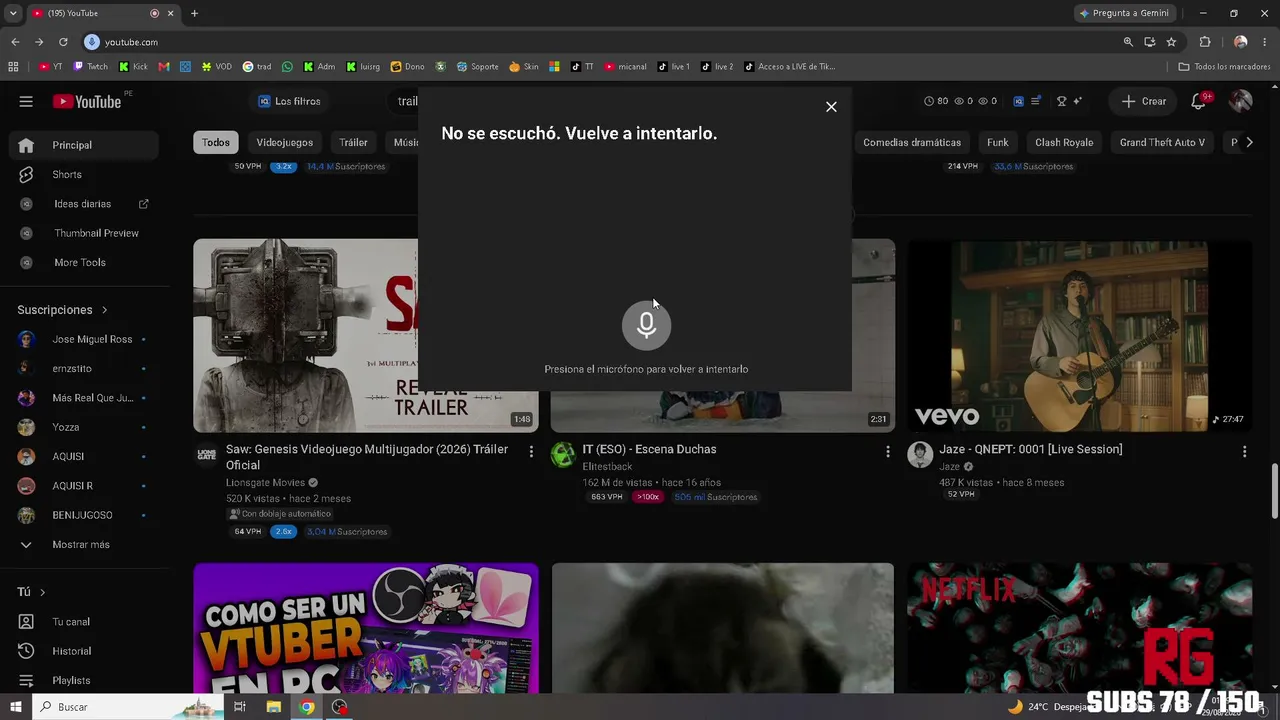Image resolution: width=1280 pixels, height=720 pixels.
Task: Select the Todos filter chip
Action: pyautogui.click(x=216, y=142)
